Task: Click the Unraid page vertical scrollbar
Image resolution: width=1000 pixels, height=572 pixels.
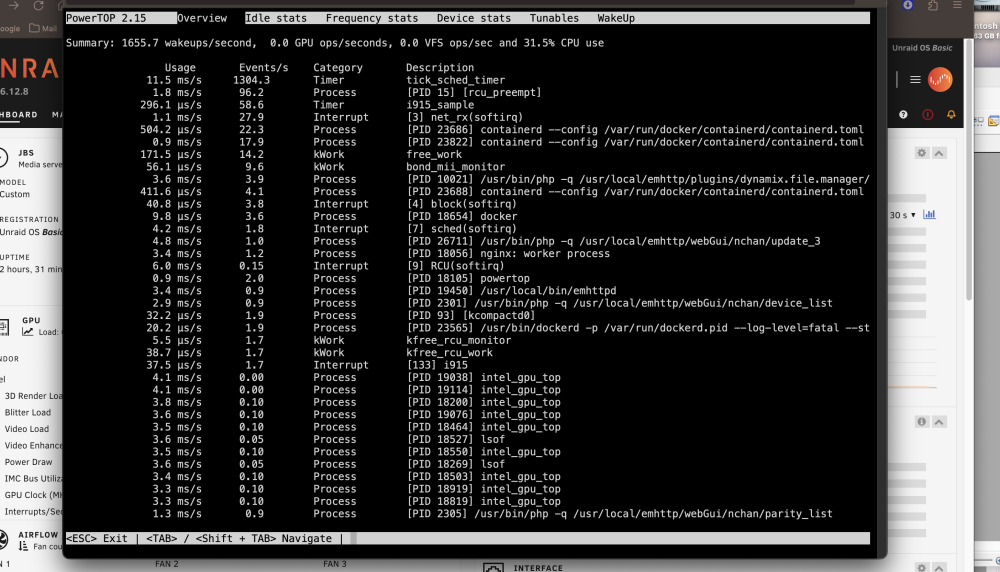Action: click(969, 172)
